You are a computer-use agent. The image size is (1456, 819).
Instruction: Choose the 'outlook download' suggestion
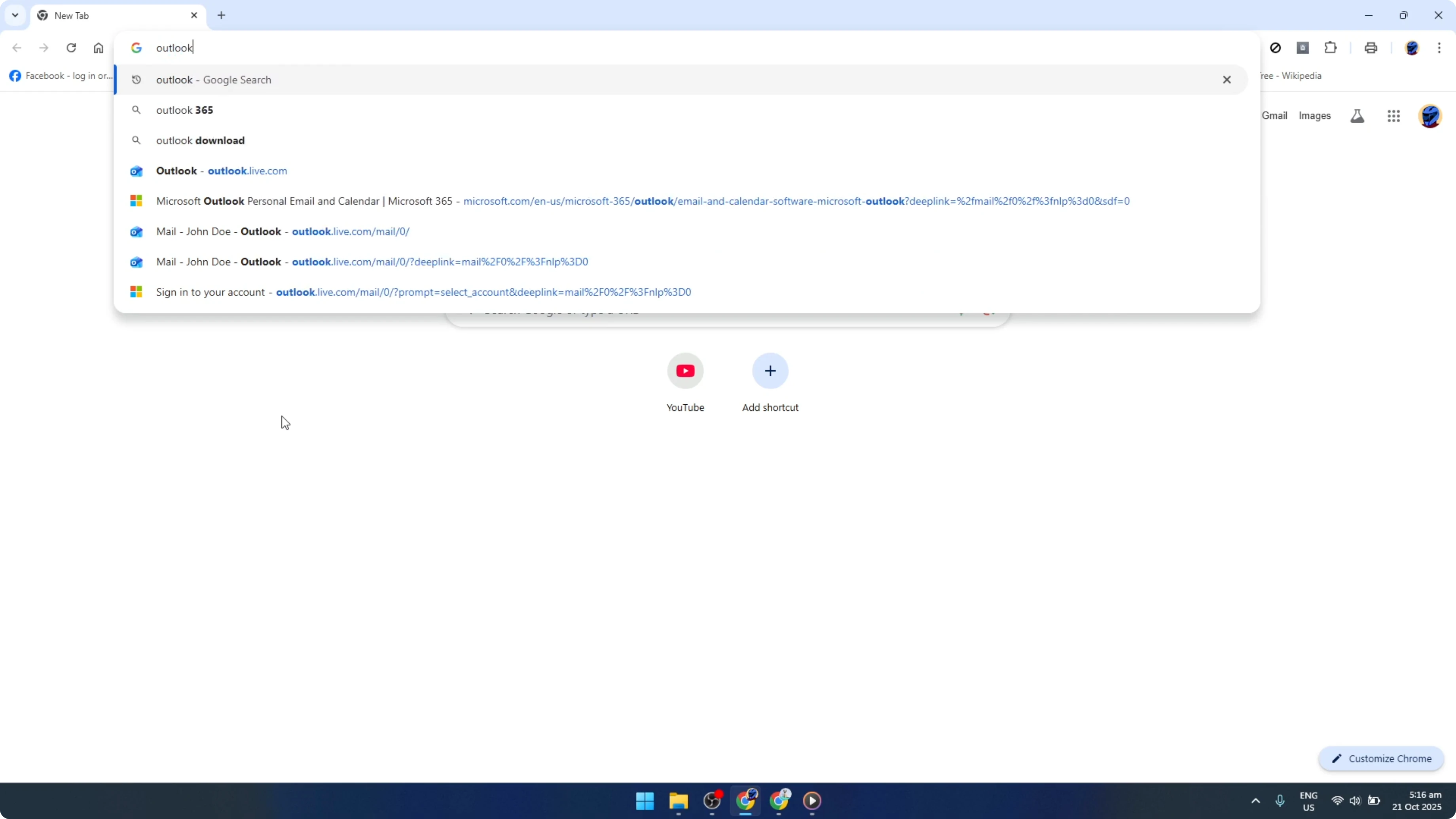click(681, 140)
